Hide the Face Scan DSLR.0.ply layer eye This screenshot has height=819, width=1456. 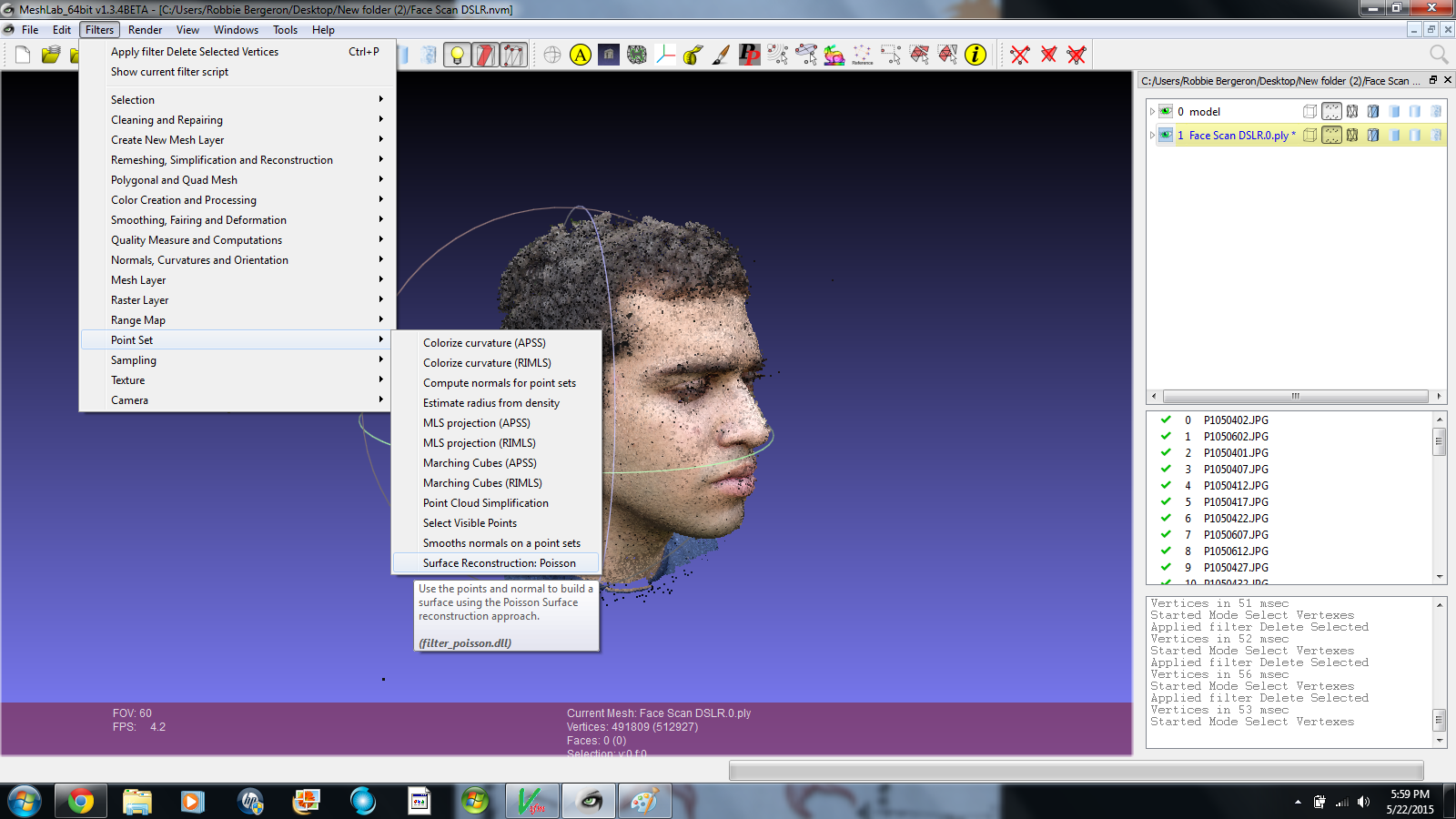(x=1166, y=135)
